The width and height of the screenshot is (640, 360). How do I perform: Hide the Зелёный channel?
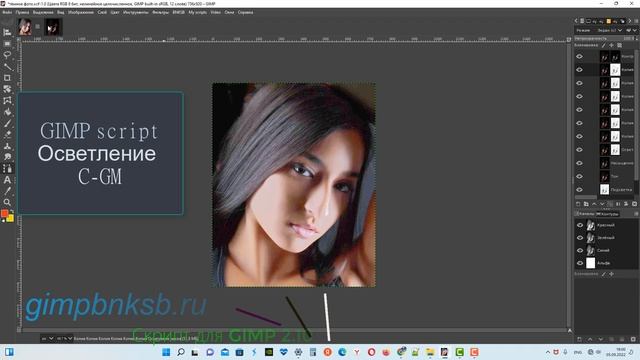(x=580, y=238)
